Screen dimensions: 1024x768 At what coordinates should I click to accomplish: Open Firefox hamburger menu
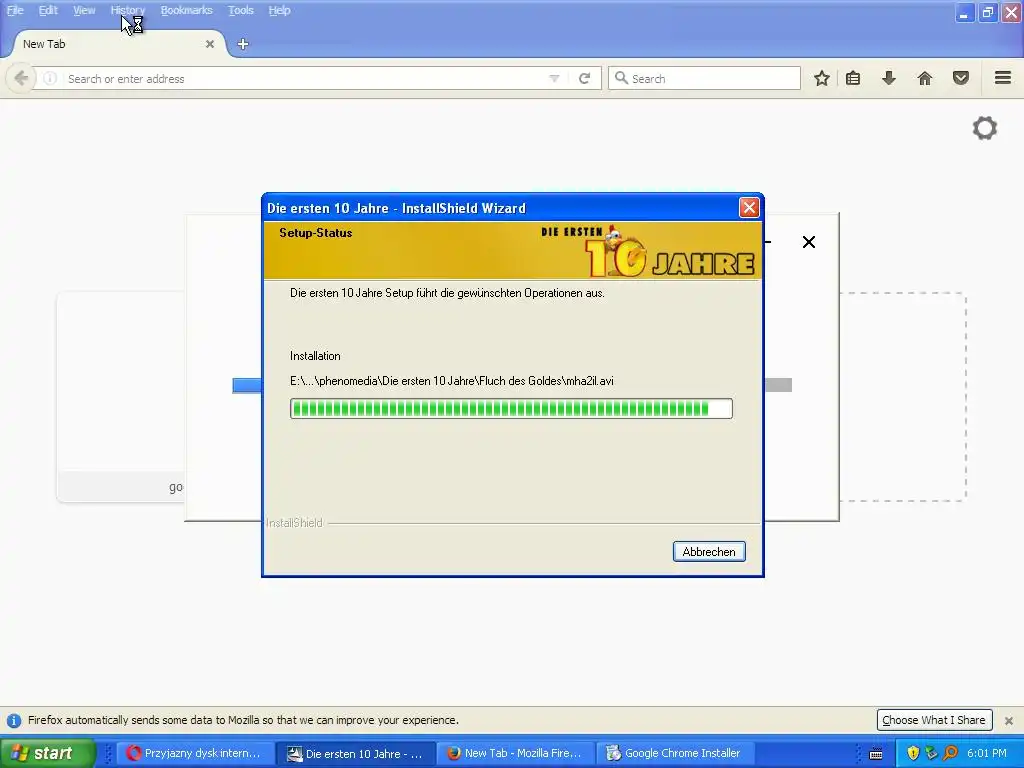[x=1003, y=78]
